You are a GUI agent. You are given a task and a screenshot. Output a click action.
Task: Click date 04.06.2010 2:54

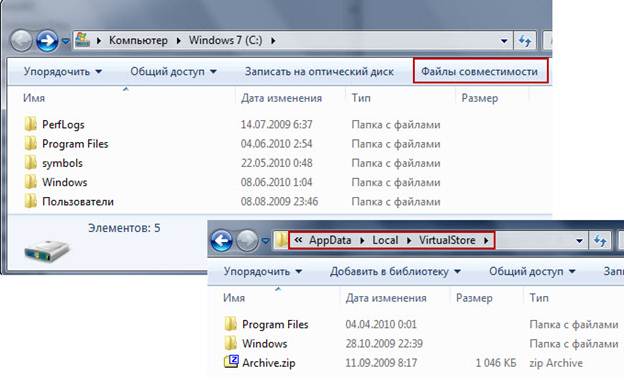pos(277,144)
